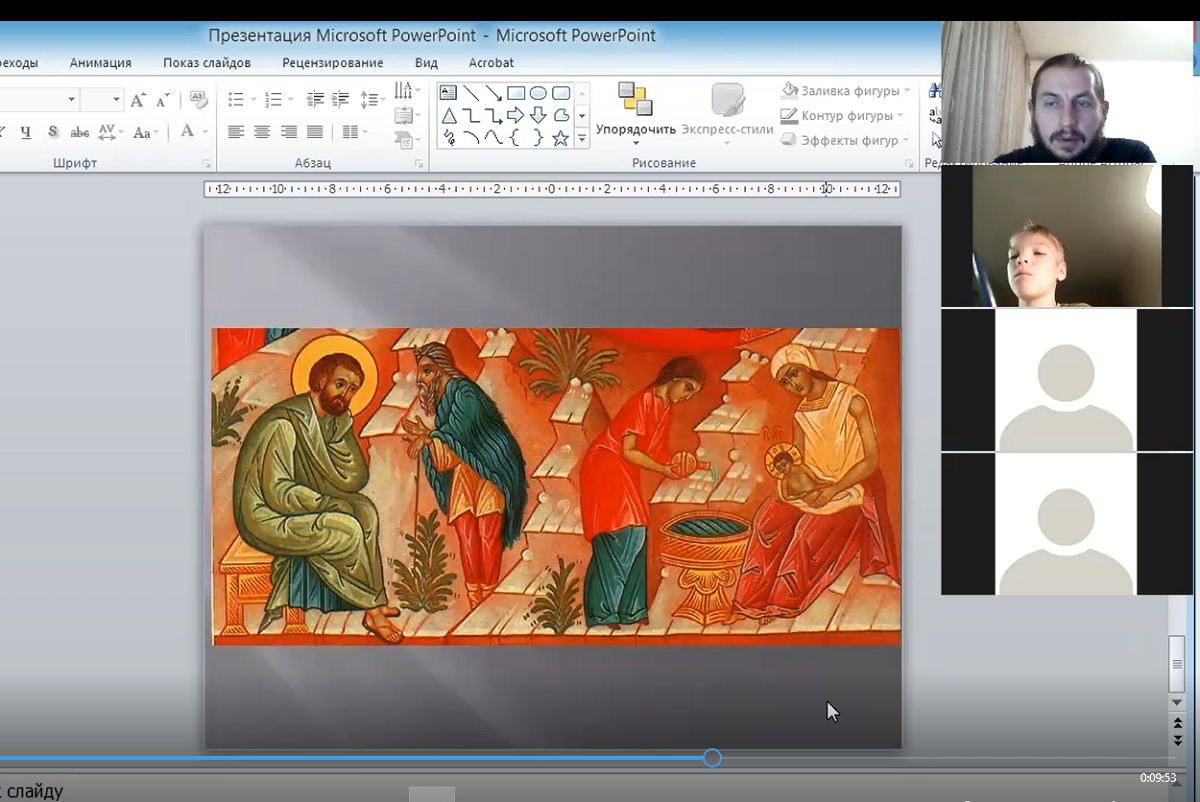Expand the shapes gallery with More arrow
Viewport: 1200px width, 802px height.
click(x=582, y=139)
